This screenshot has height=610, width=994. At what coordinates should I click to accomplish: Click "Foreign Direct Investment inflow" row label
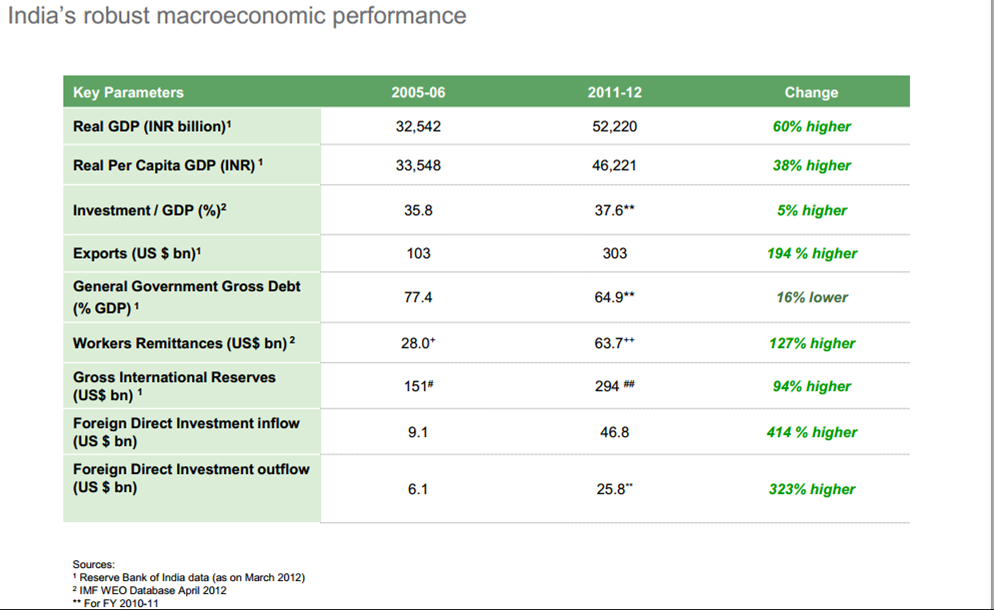(186, 432)
